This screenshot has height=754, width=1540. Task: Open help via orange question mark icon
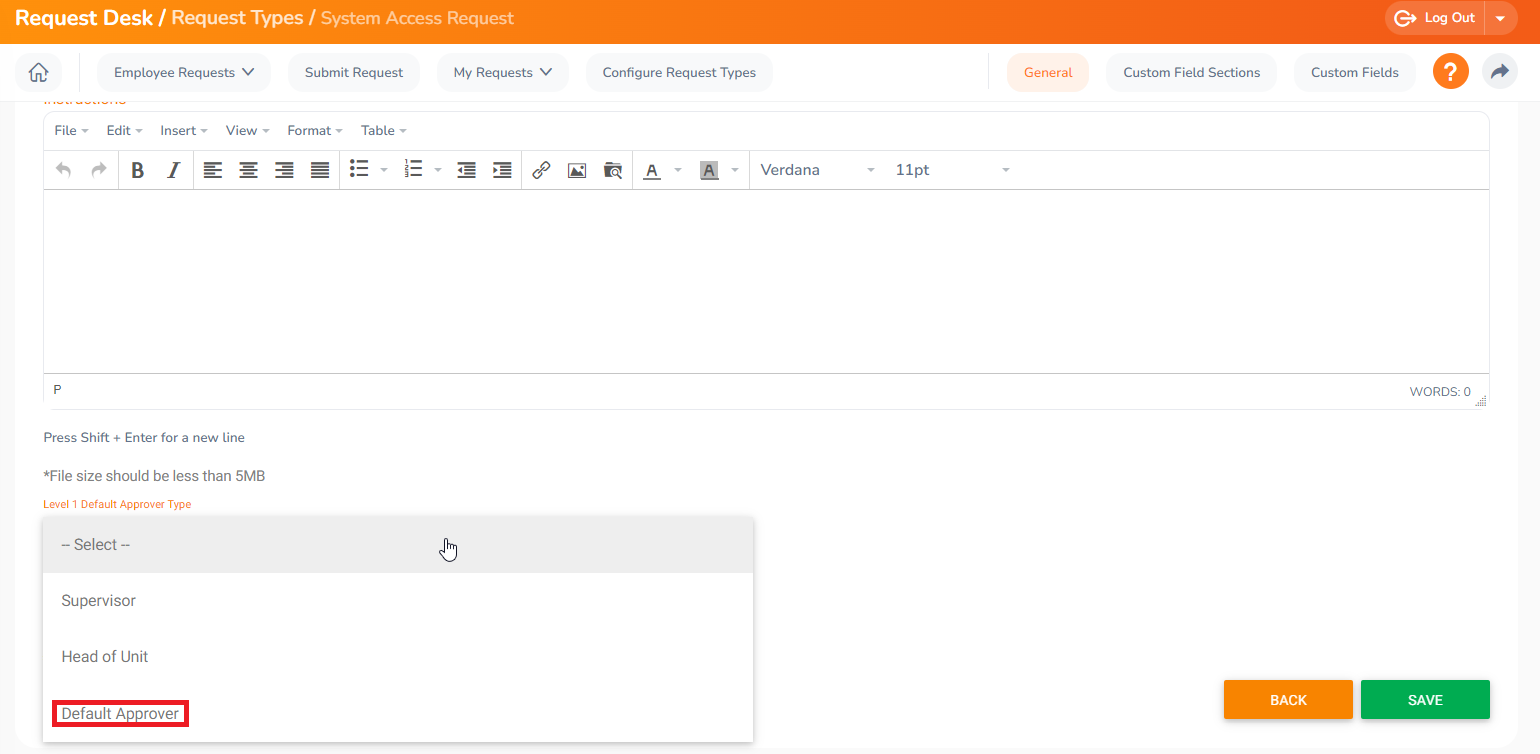tap(1450, 72)
